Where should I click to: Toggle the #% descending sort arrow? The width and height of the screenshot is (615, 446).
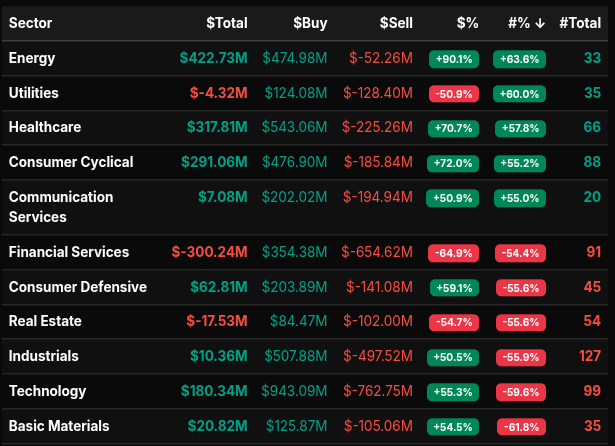point(538,22)
